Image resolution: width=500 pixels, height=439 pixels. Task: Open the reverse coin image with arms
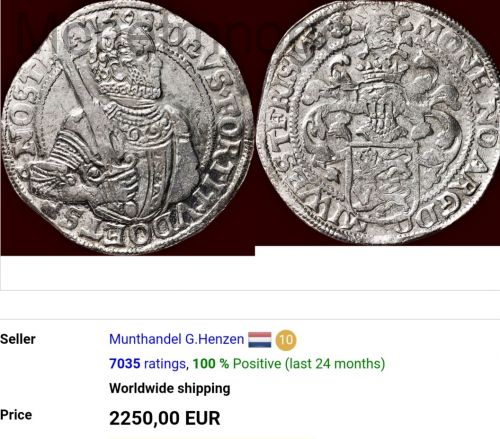(x=380, y=123)
